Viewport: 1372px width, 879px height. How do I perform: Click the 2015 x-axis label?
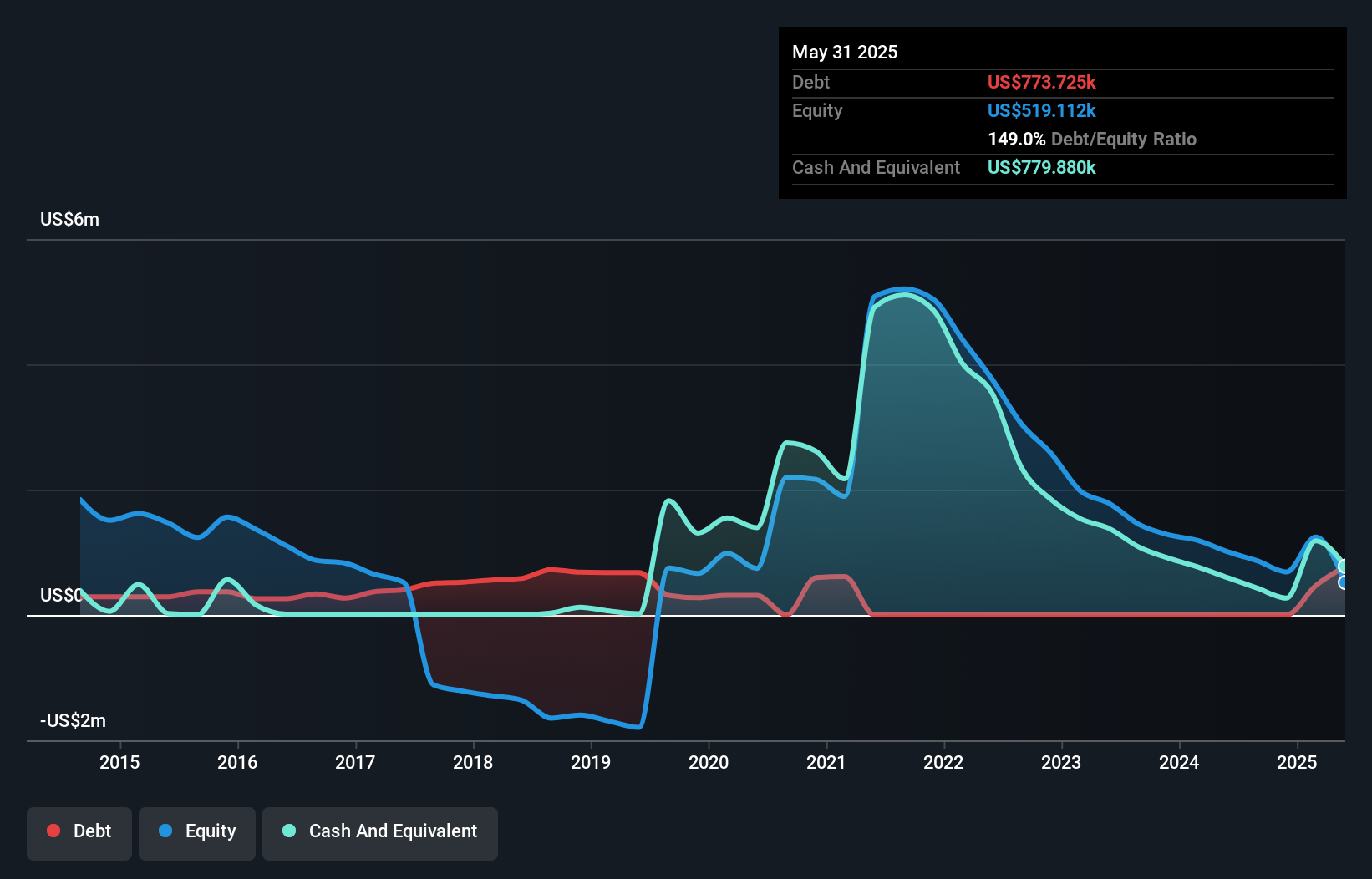tap(119, 762)
